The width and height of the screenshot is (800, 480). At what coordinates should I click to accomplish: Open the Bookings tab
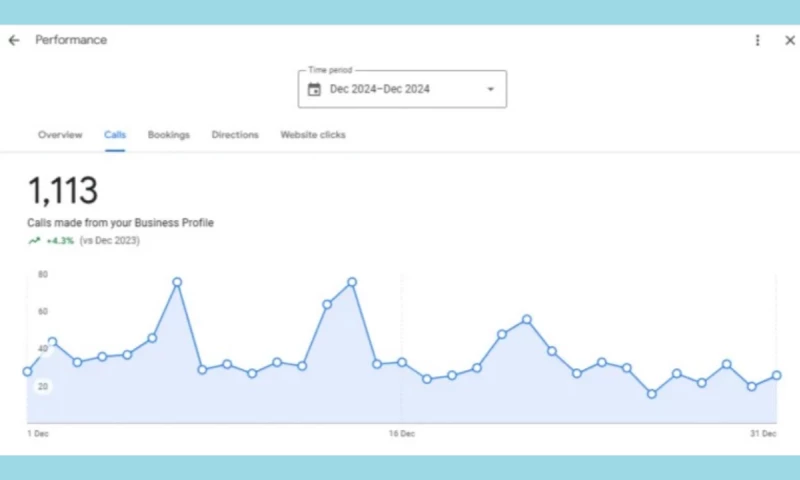169,135
